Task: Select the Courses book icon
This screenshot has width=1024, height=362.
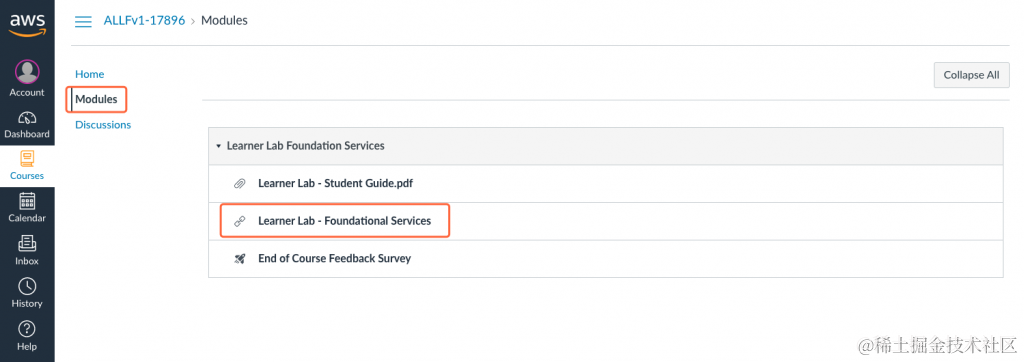Action: tap(27, 159)
